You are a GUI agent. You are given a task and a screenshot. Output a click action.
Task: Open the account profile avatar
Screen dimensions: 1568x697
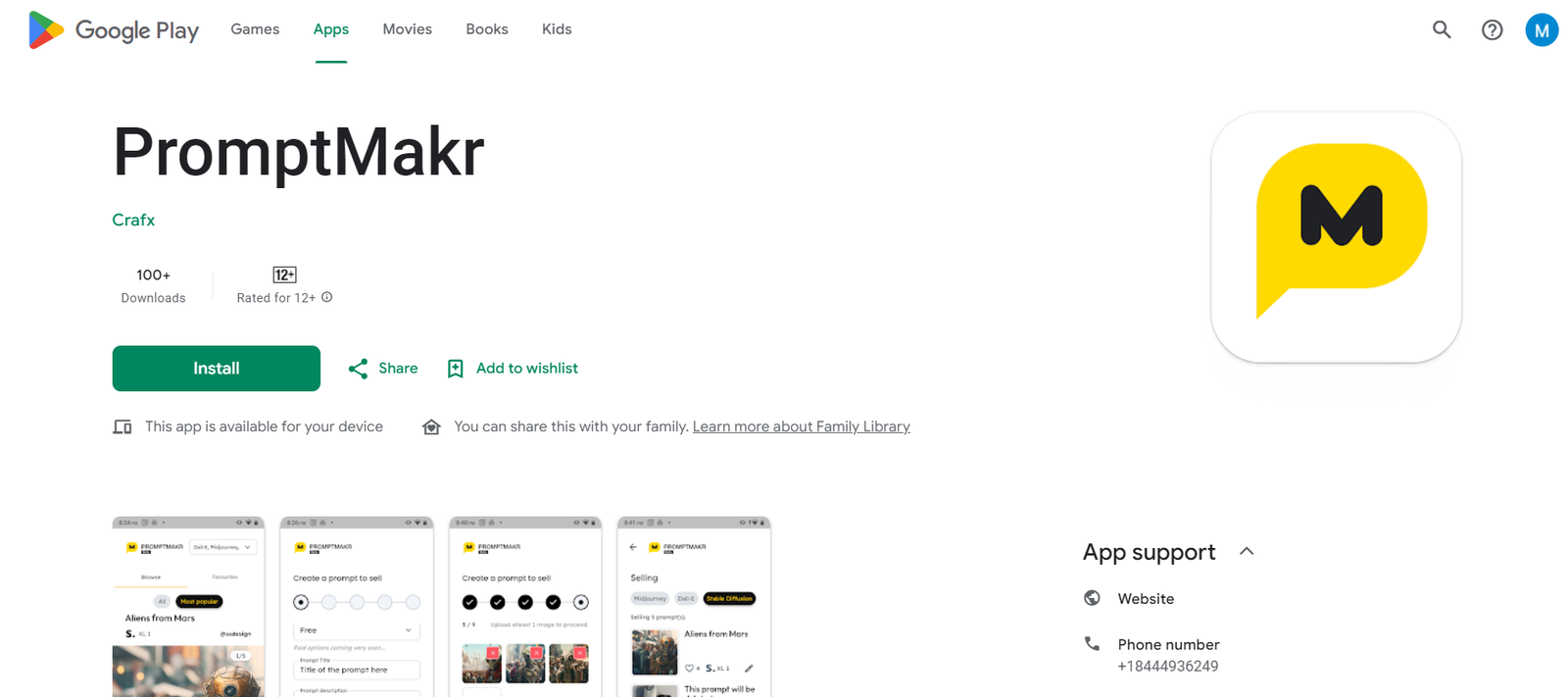point(1542,29)
